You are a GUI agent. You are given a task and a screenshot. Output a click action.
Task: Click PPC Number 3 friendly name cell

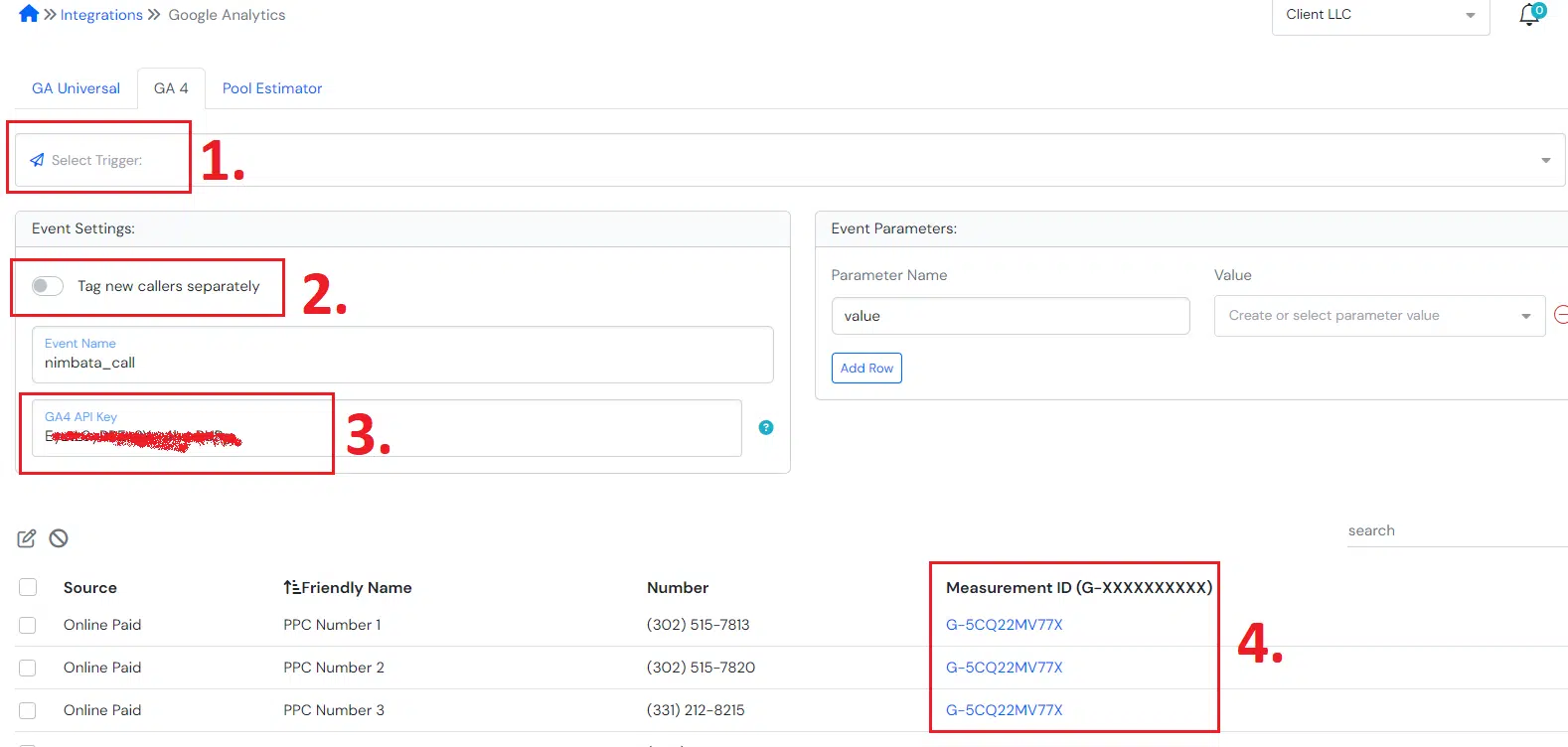(334, 710)
